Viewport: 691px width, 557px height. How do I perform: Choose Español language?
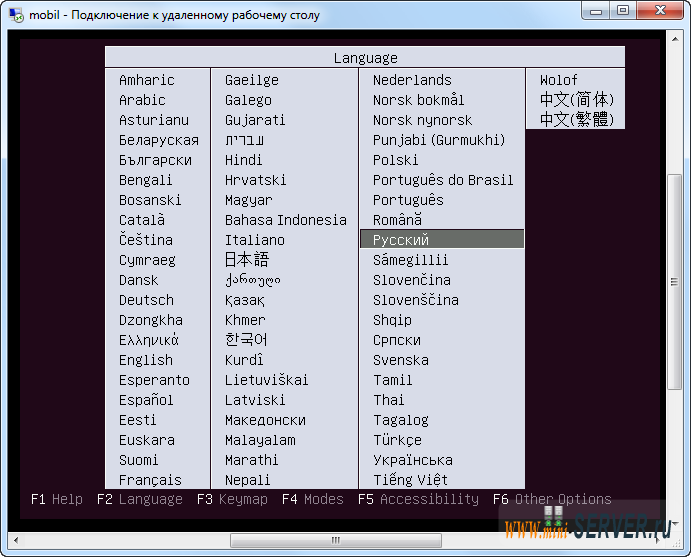(x=146, y=400)
